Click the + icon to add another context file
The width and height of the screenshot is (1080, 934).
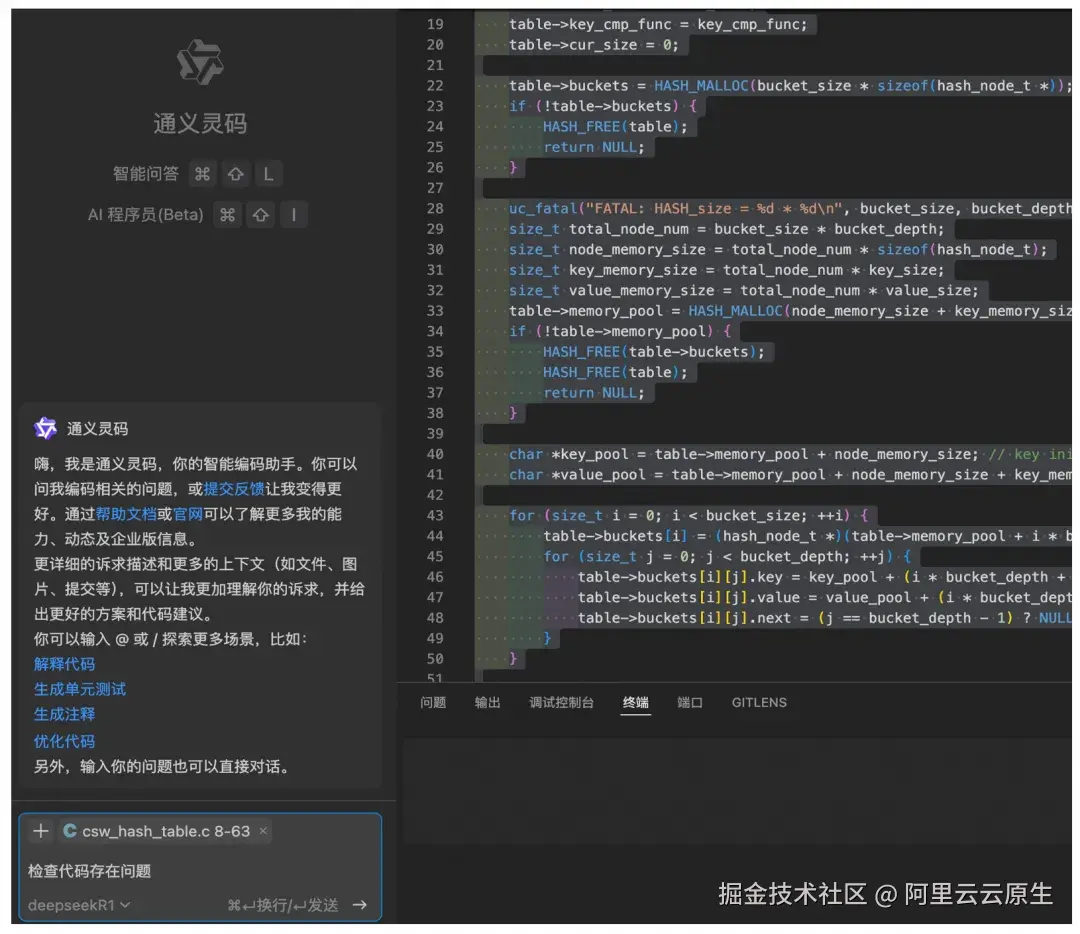coord(40,831)
